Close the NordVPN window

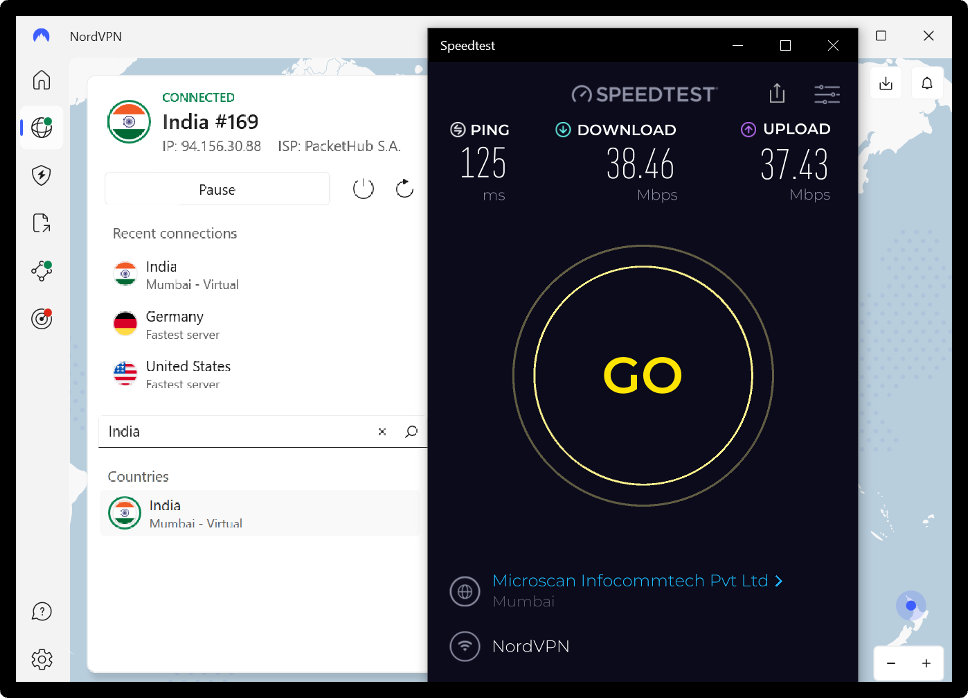928,36
